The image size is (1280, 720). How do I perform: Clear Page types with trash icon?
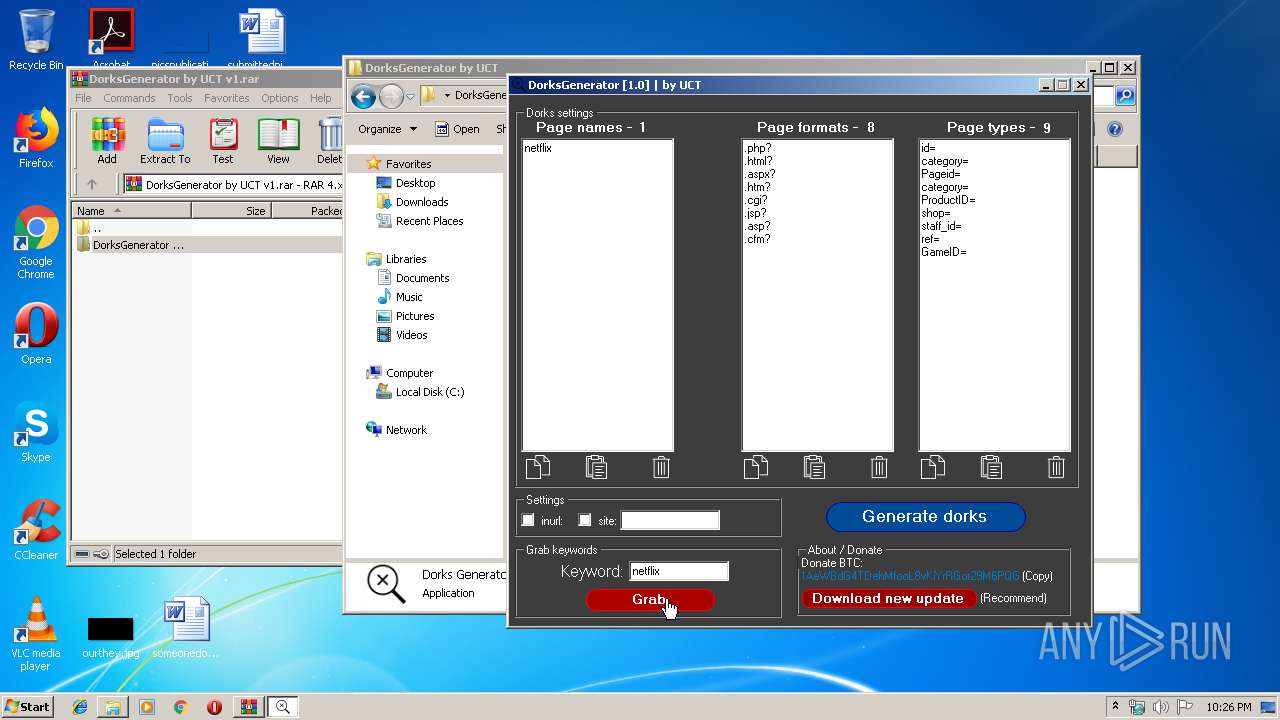tap(1056, 467)
